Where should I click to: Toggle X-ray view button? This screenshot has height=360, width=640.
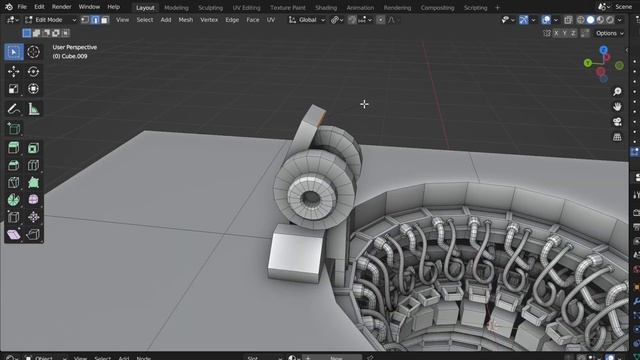[x=568, y=20]
